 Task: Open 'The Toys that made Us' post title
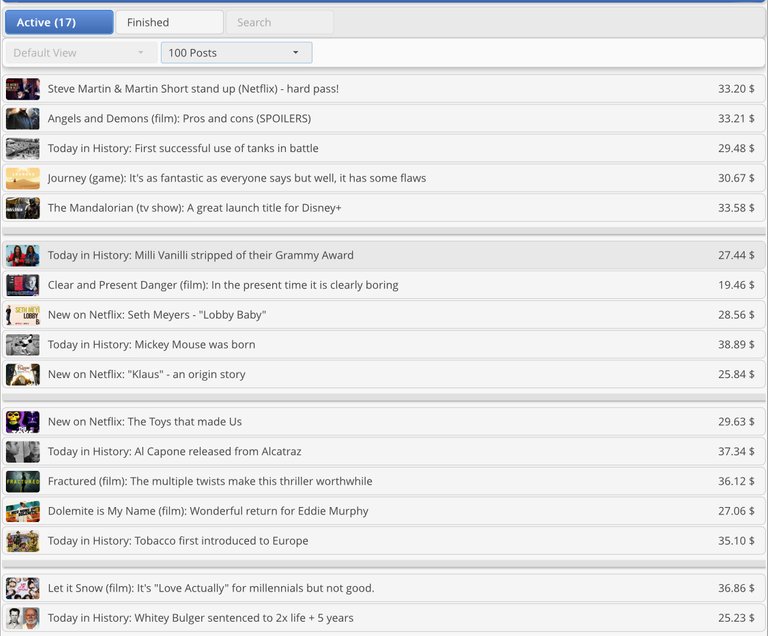pyautogui.click(x=144, y=422)
